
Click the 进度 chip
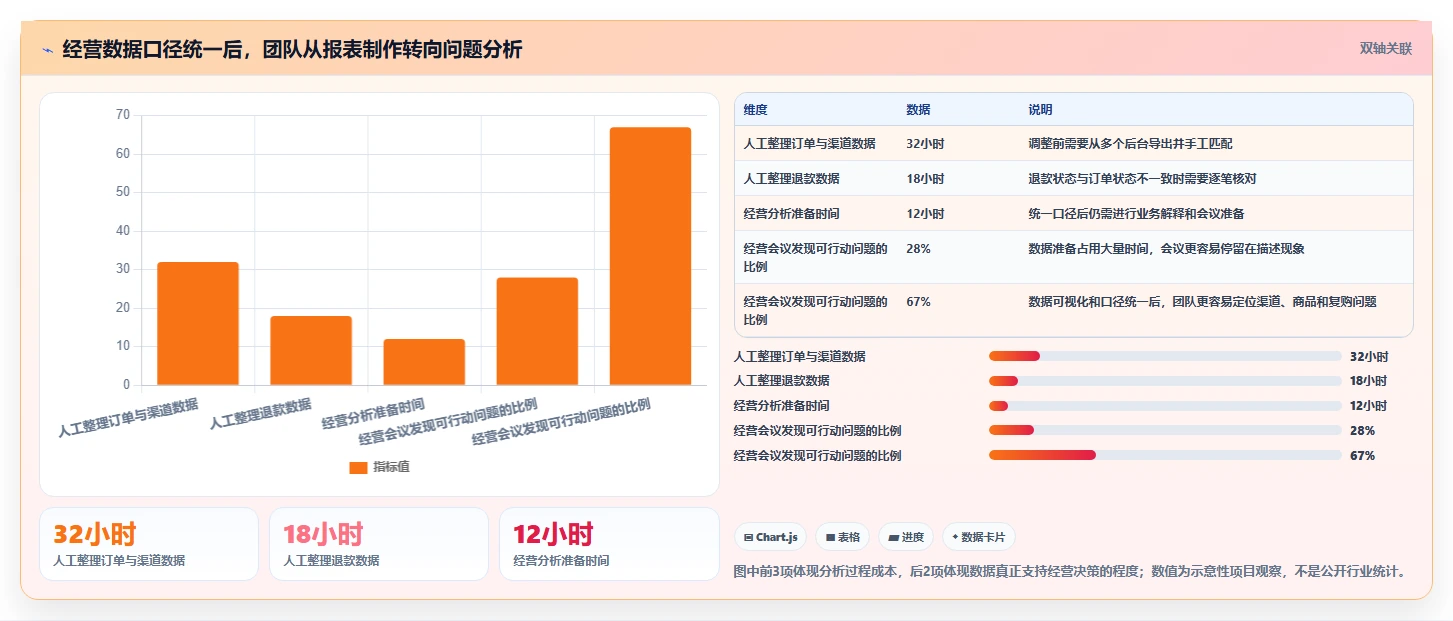coord(906,537)
